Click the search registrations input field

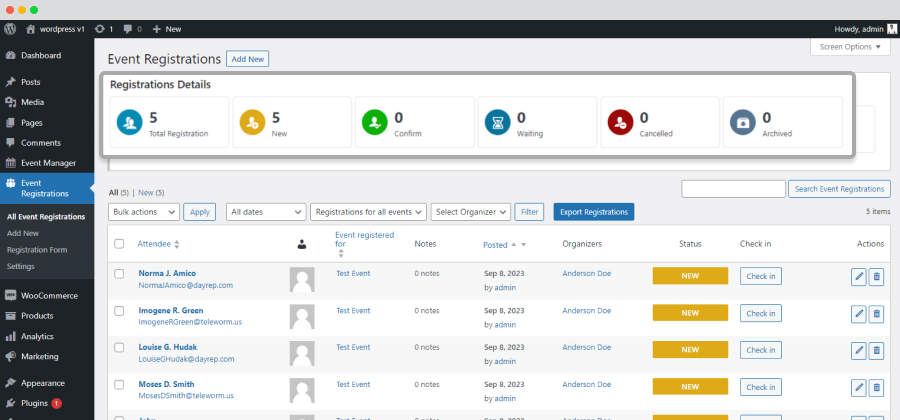733,189
